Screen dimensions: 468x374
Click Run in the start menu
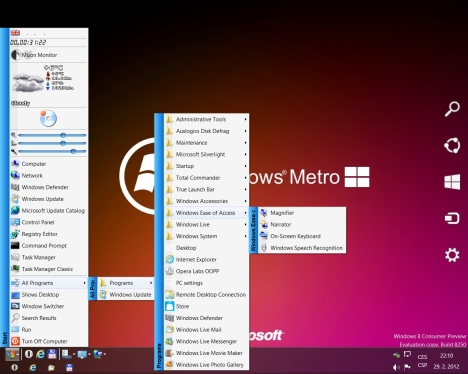point(49,329)
